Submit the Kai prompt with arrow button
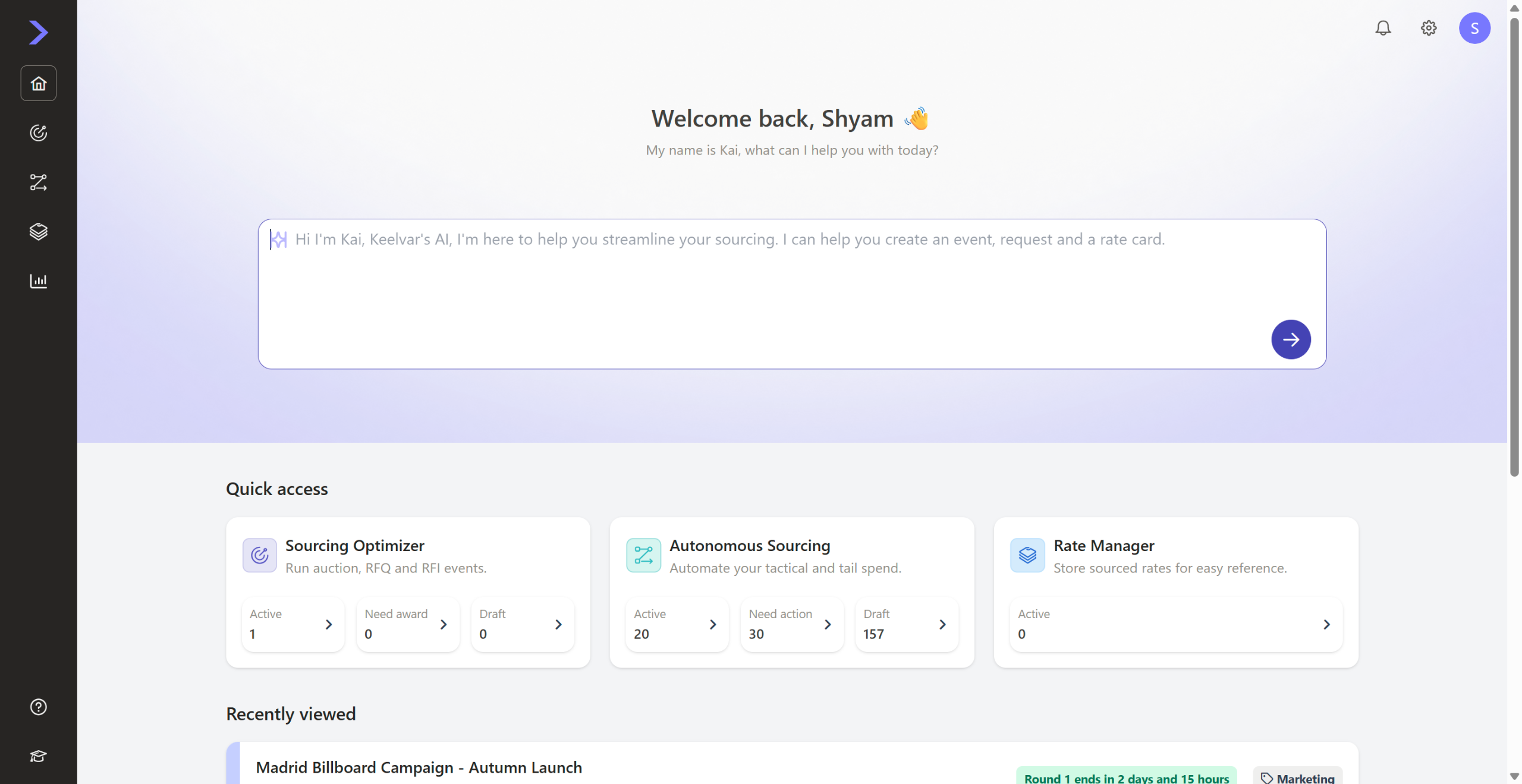This screenshot has width=1522, height=784. pyautogui.click(x=1291, y=339)
